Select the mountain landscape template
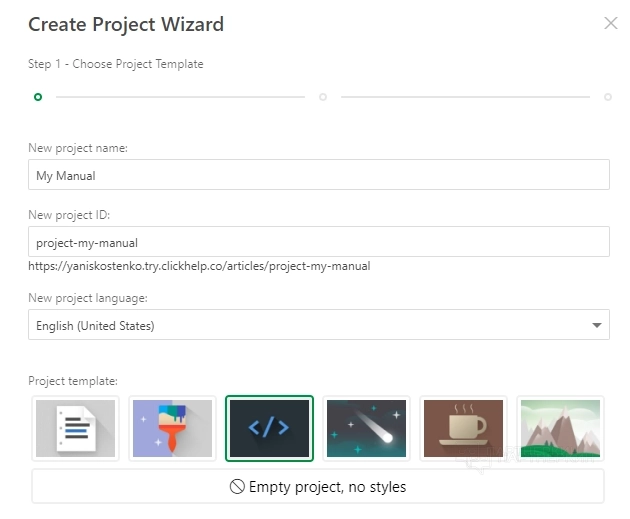This screenshot has width=630, height=519. 560,428
